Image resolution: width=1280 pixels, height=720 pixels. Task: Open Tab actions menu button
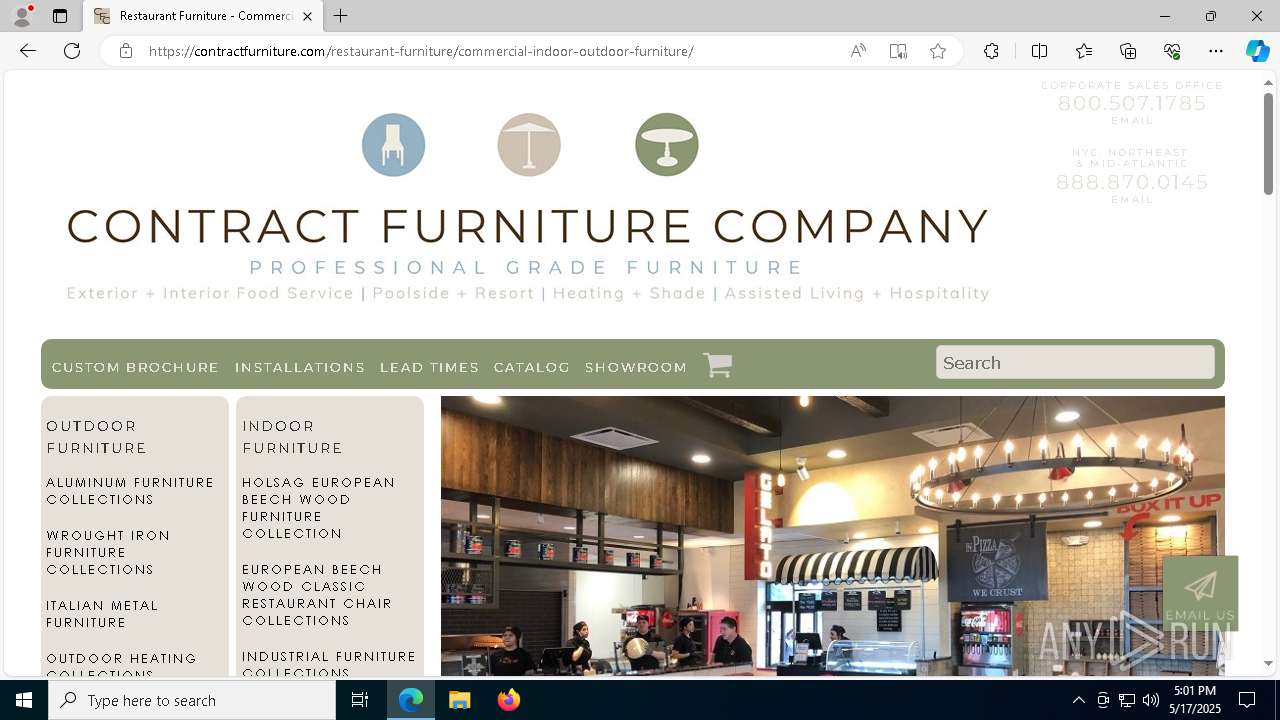pos(60,16)
